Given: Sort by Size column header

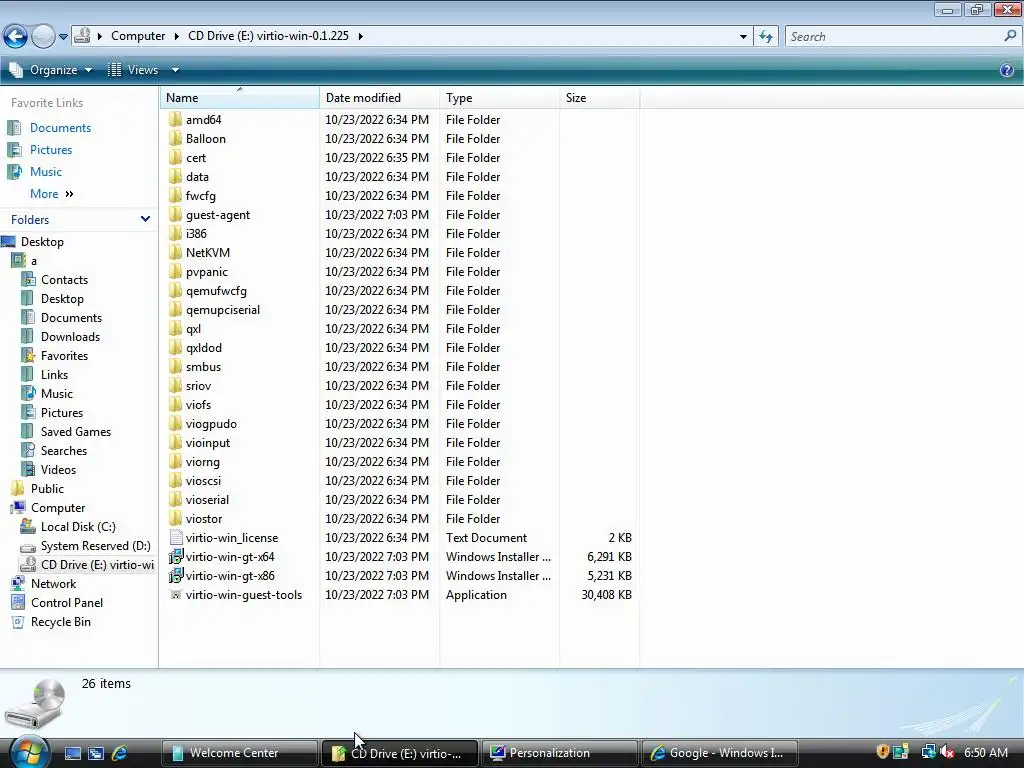Looking at the screenshot, I should [600, 98].
